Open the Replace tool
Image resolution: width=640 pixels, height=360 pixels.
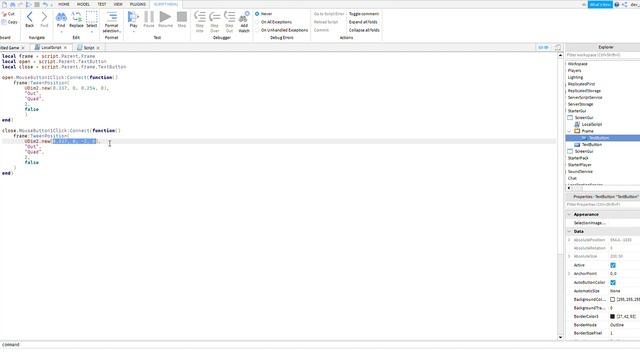click(76, 17)
